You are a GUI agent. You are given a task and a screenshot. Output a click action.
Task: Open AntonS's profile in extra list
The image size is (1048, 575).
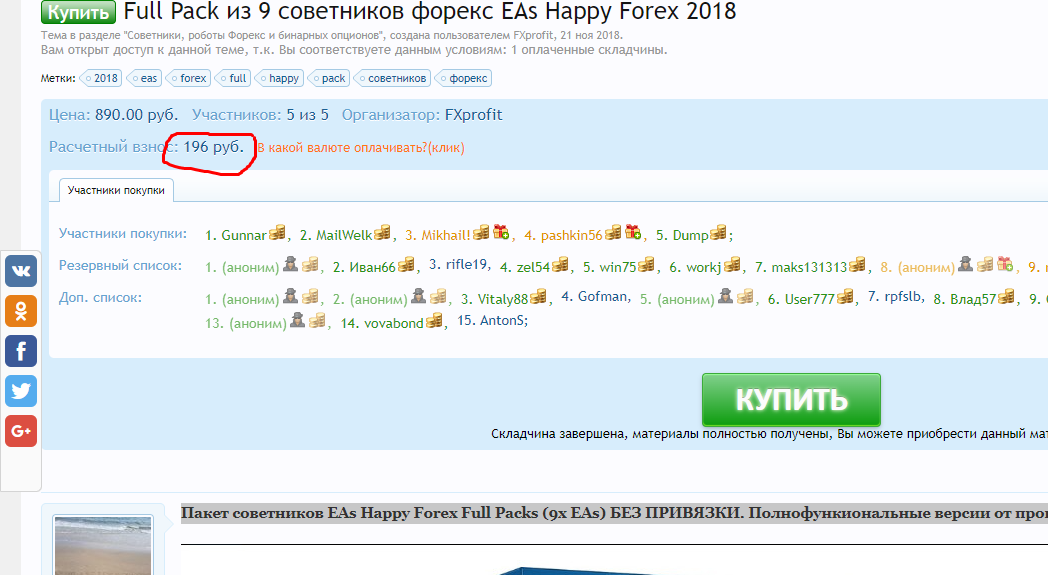coord(502,321)
